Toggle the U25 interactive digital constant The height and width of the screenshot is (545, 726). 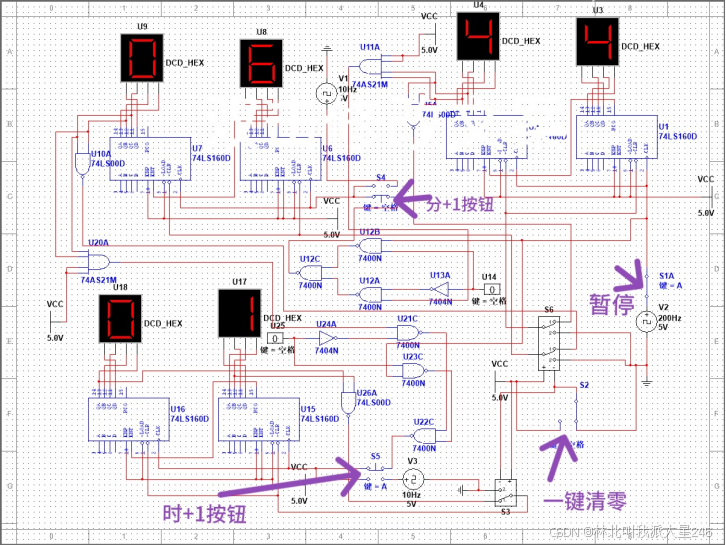[275, 338]
